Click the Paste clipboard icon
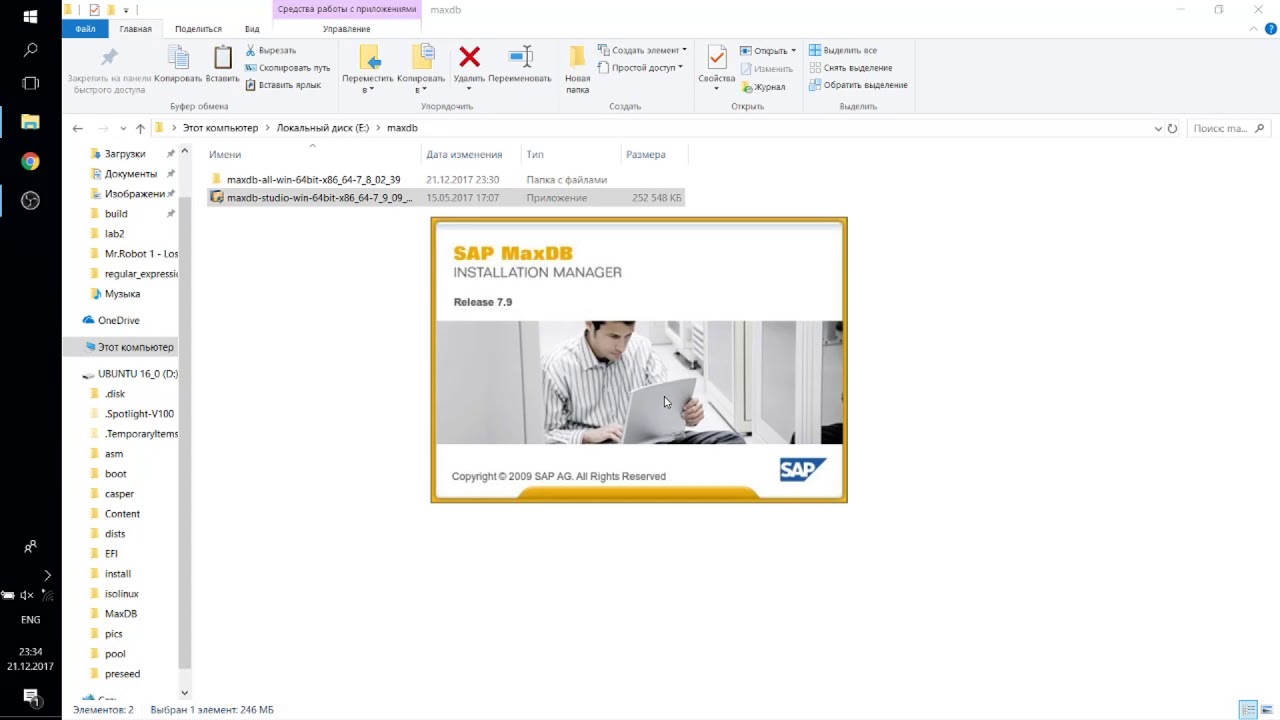The width and height of the screenshot is (1280, 720). [222, 57]
